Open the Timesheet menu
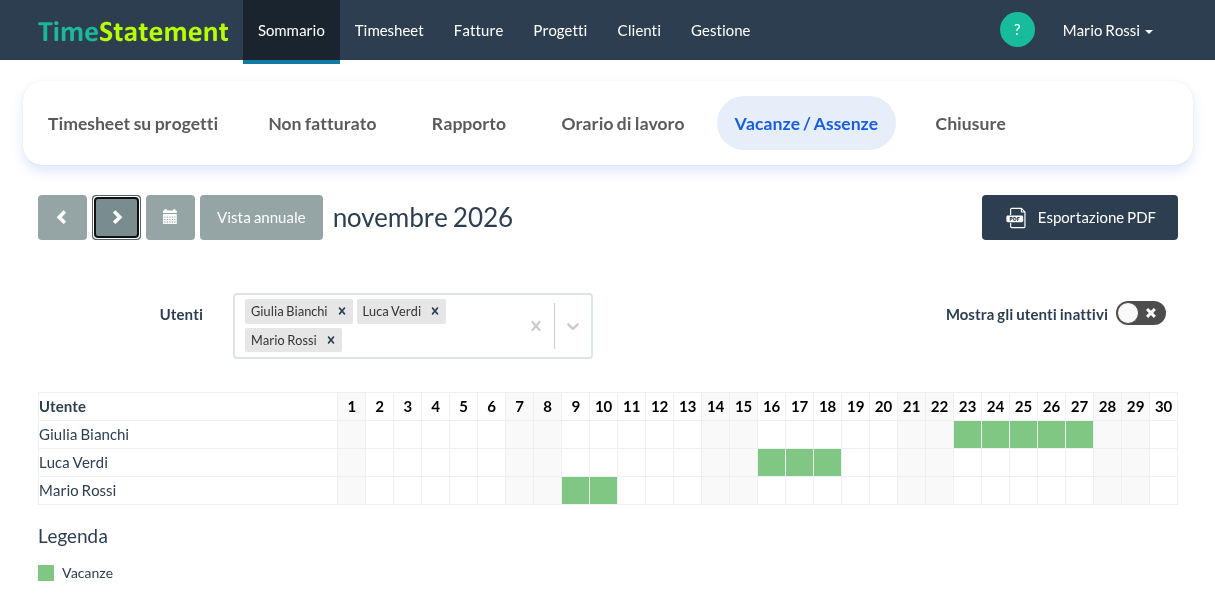1215x610 pixels. click(389, 30)
